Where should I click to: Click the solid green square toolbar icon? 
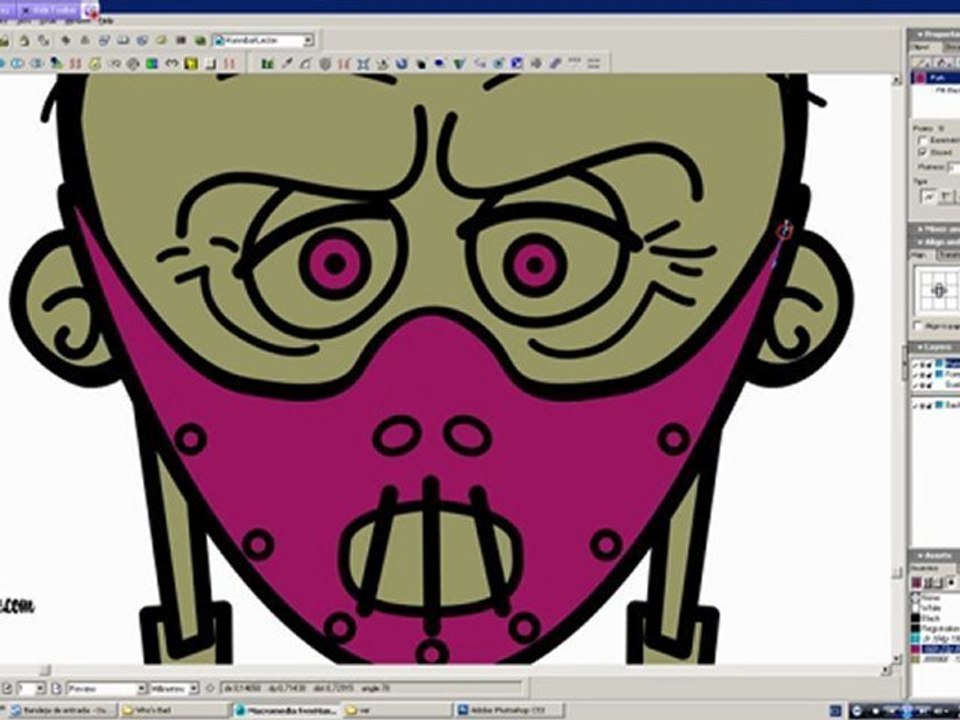(152, 63)
